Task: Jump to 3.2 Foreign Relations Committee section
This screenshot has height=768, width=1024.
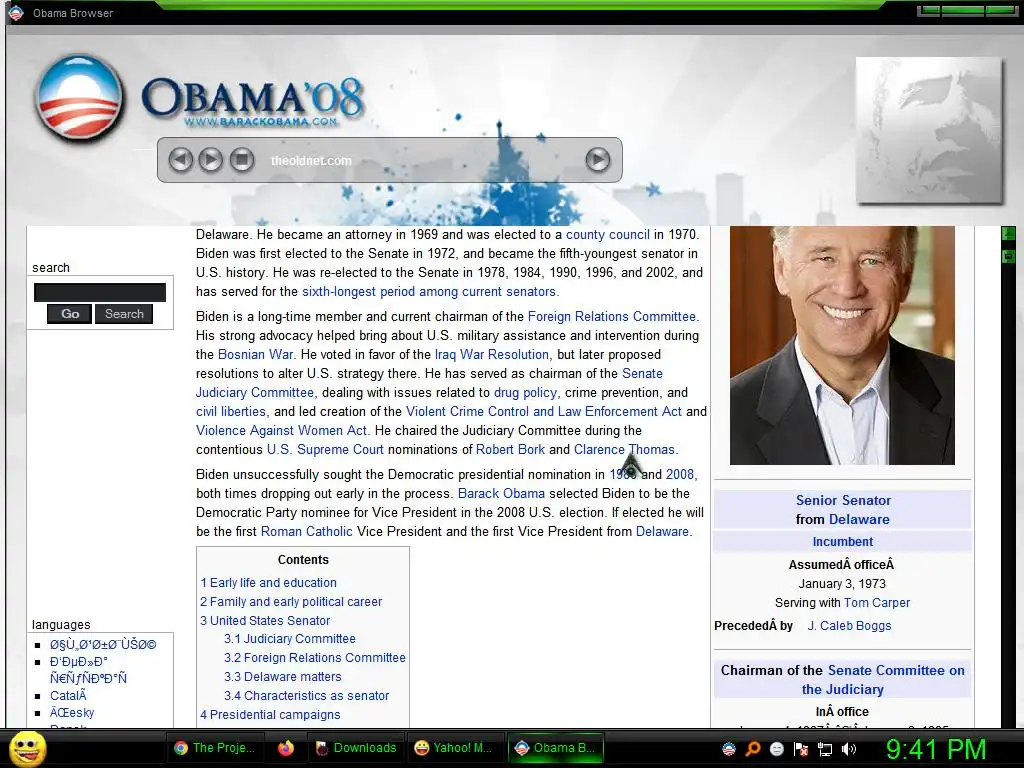Action: [x=314, y=658]
